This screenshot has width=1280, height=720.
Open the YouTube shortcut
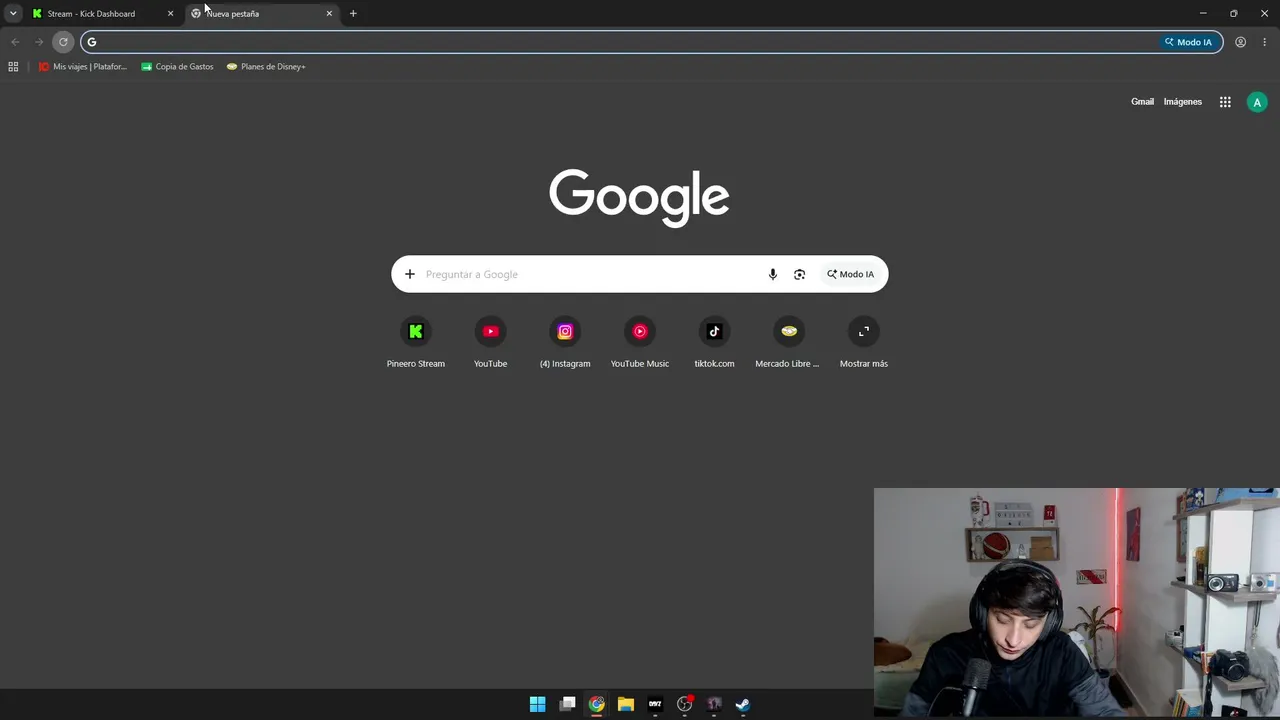coord(490,342)
